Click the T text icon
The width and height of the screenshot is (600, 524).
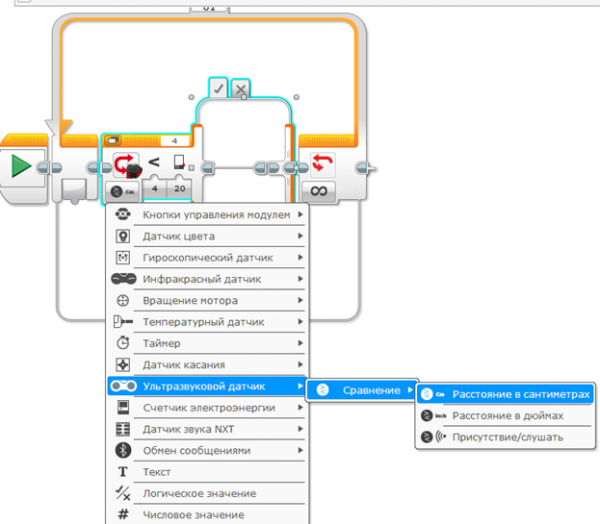(x=123, y=472)
